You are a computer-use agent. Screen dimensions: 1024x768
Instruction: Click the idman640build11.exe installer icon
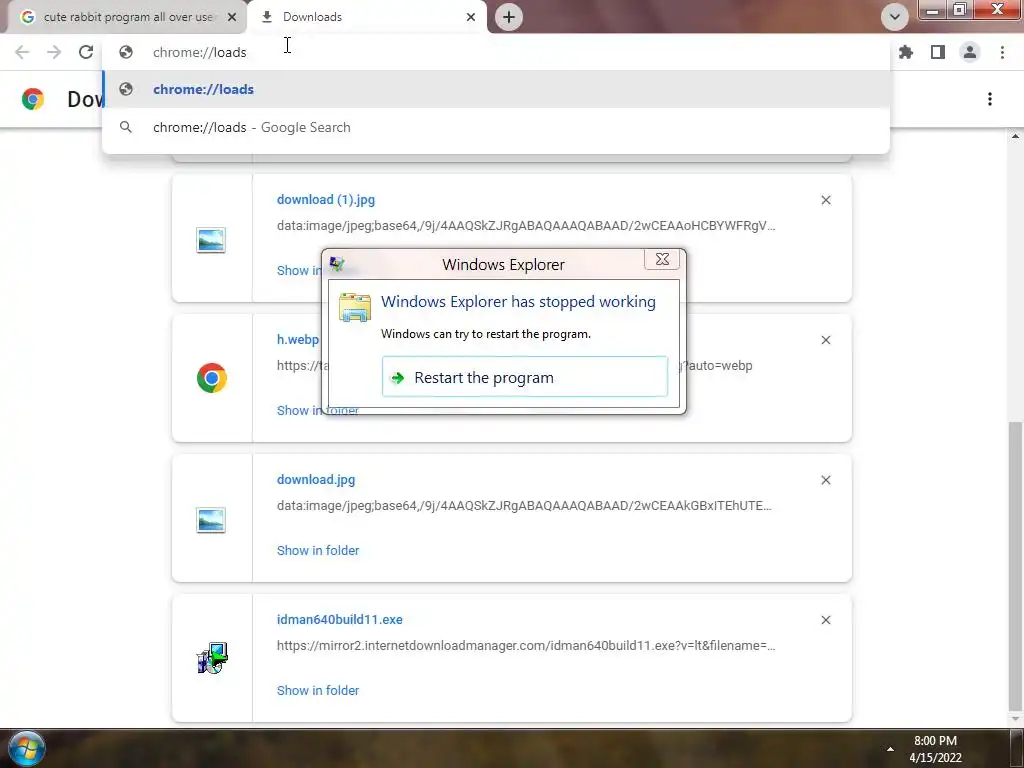[x=212, y=658]
